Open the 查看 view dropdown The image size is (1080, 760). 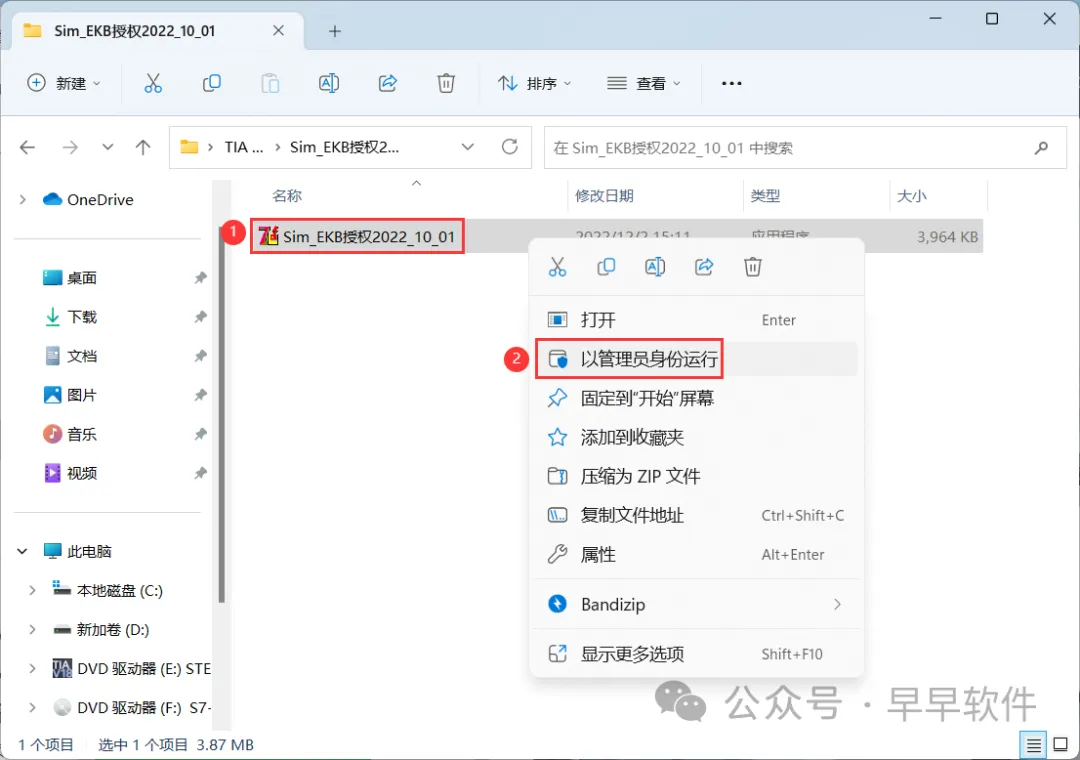click(x=643, y=83)
